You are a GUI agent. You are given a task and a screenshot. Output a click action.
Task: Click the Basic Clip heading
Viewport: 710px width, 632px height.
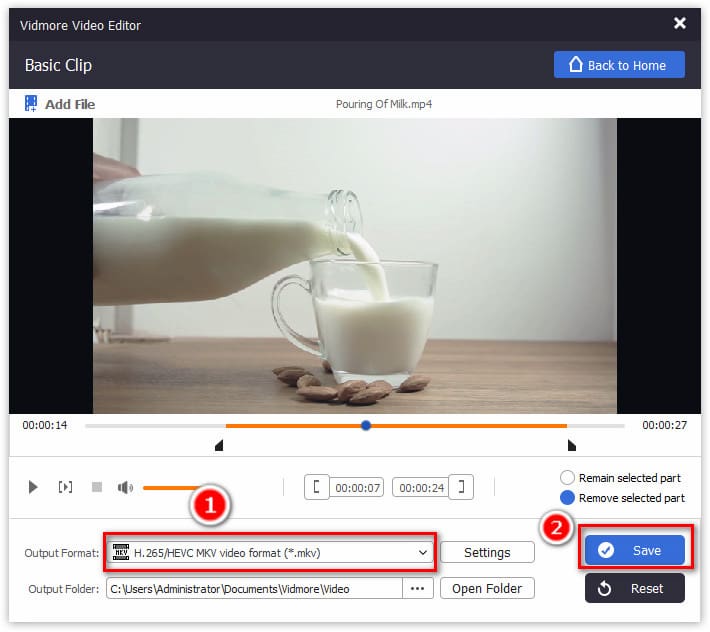pyautogui.click(x=58, y=66)
